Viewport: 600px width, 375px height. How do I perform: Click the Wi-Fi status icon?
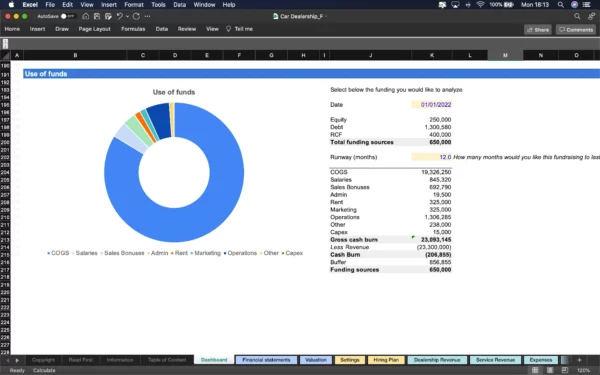[480, 5]
